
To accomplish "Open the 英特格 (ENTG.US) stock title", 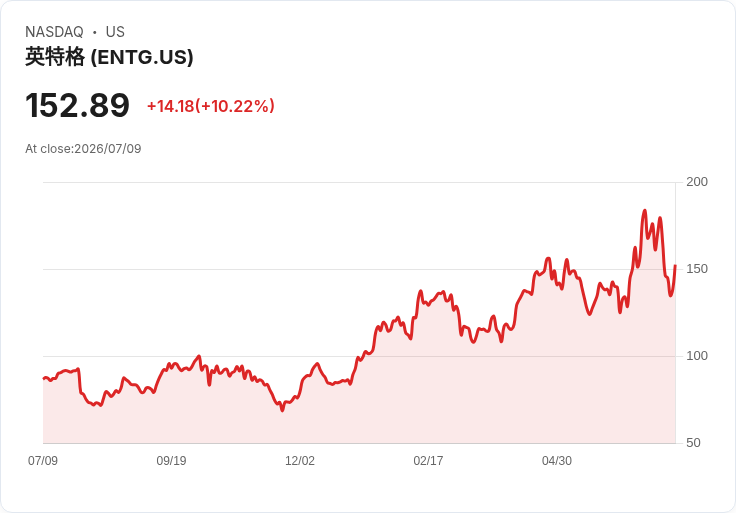I will click(109, 57).
